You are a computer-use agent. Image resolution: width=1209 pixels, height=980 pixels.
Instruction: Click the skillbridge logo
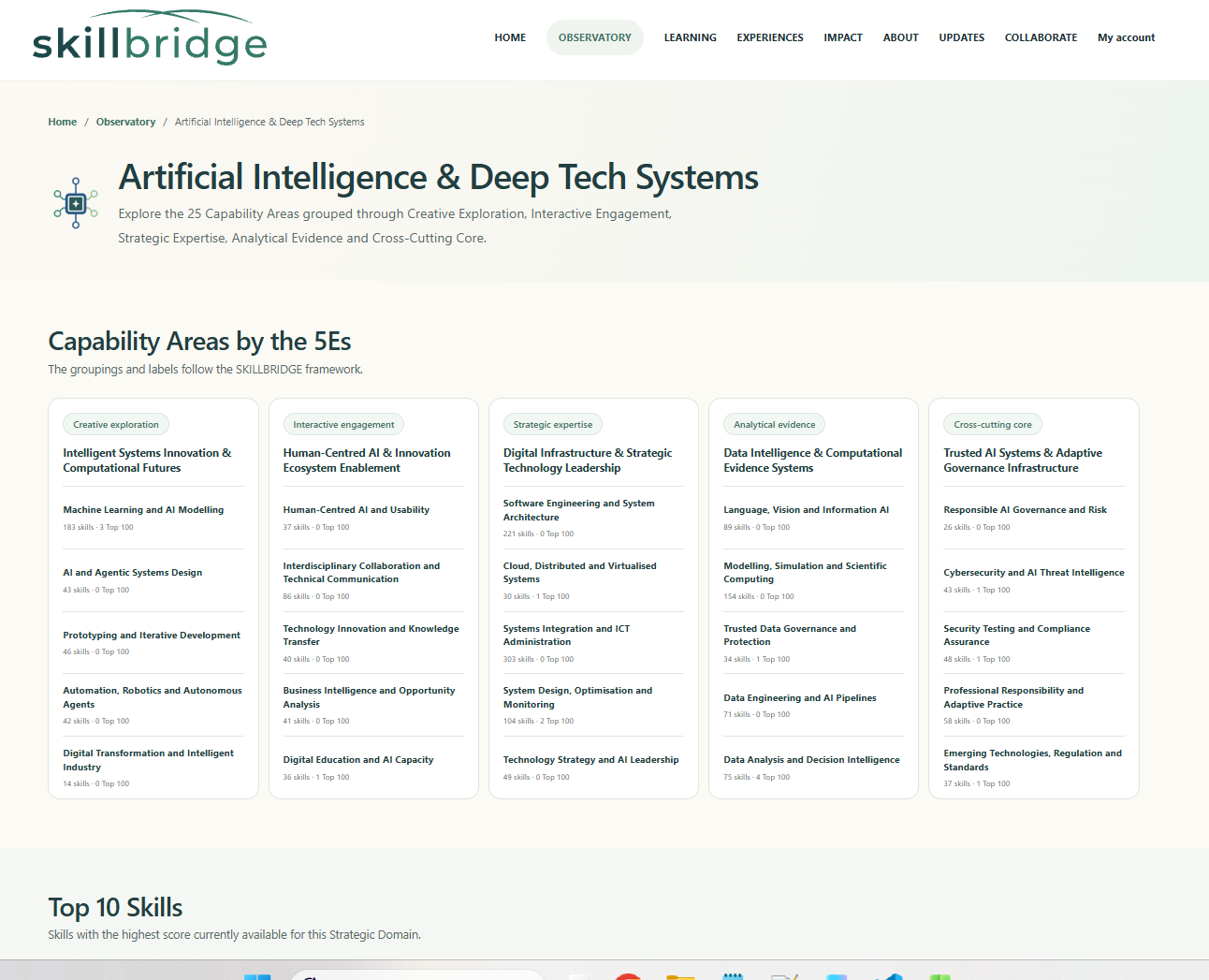pos(150,38)
